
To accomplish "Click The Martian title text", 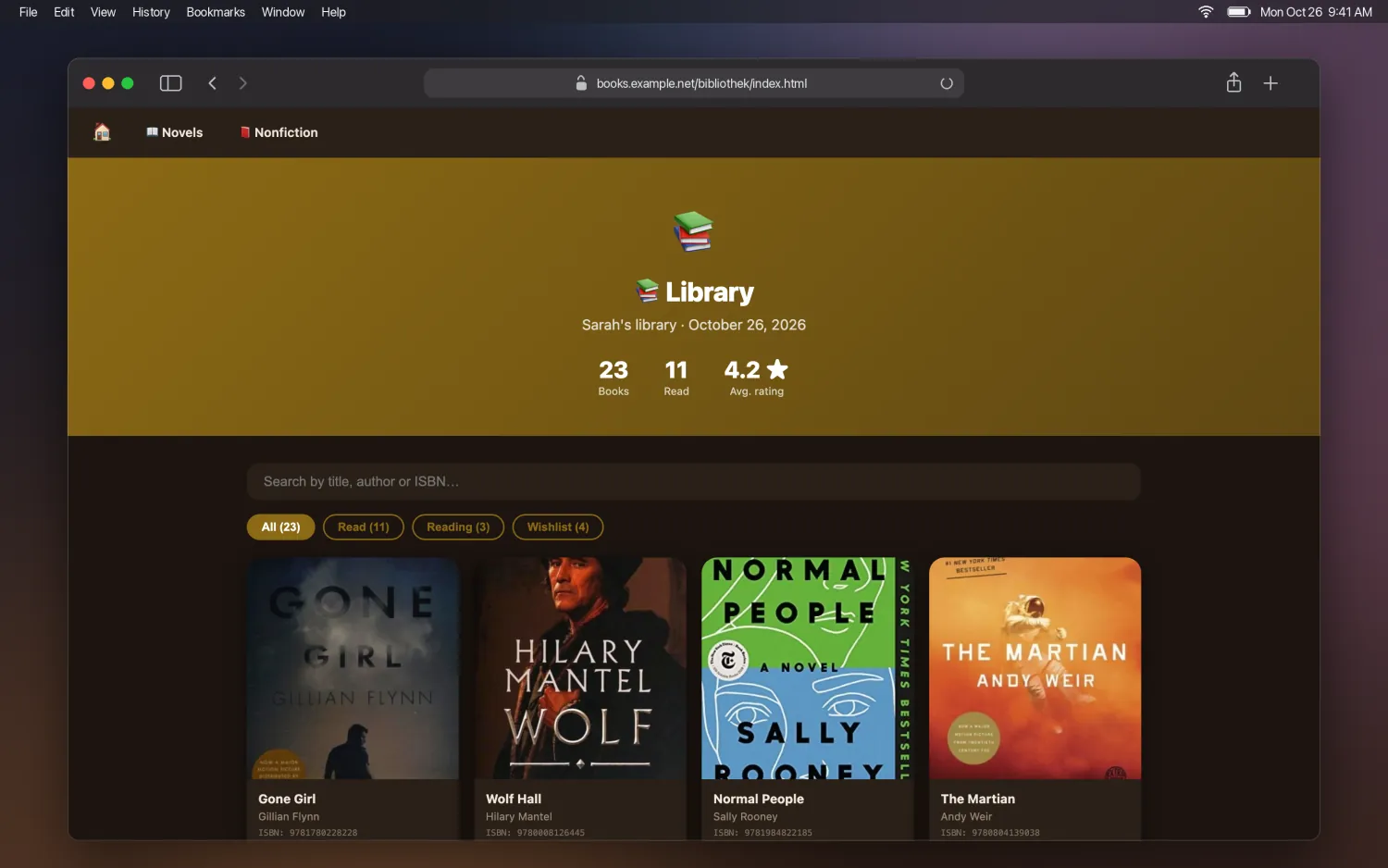I will 978,799.
